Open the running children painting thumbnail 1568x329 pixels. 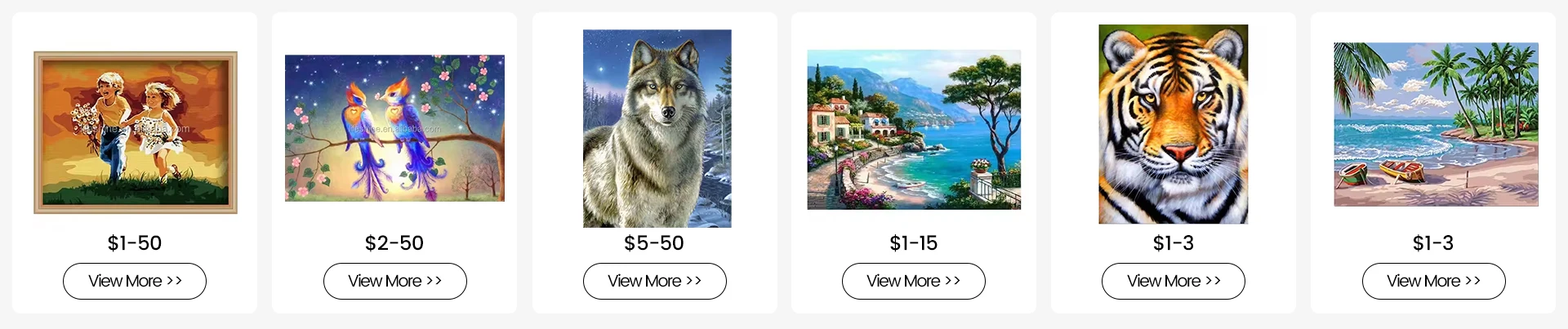tap(135, 132)
